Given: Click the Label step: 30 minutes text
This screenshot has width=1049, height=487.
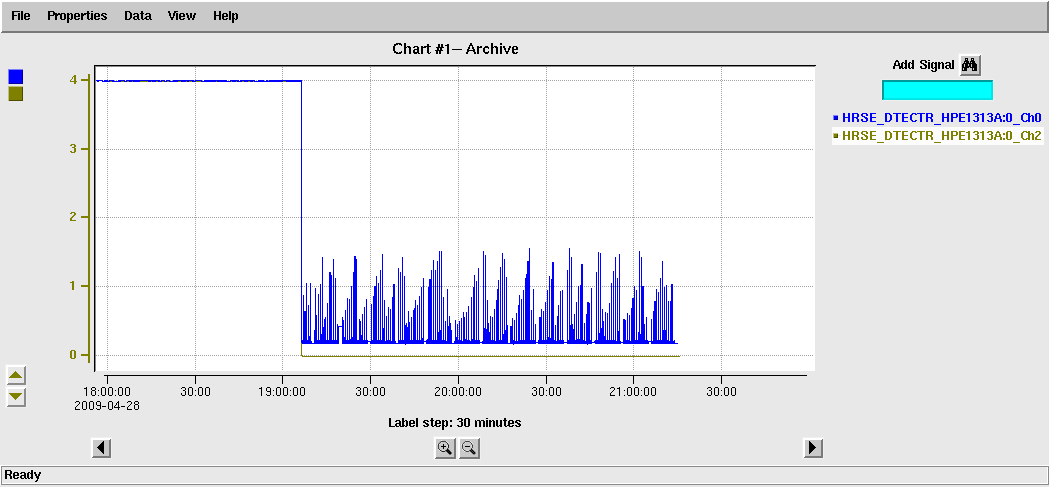Looking at the screenshot, I should pyautogui.click(x=455, y=423).
